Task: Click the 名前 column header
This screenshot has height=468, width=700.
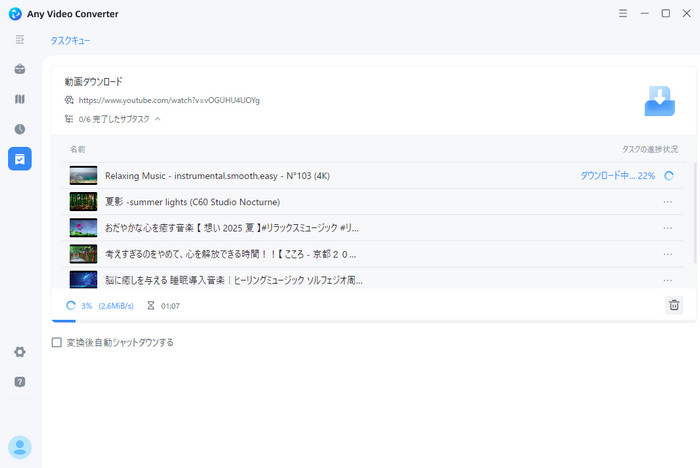Action: (77, 149)
